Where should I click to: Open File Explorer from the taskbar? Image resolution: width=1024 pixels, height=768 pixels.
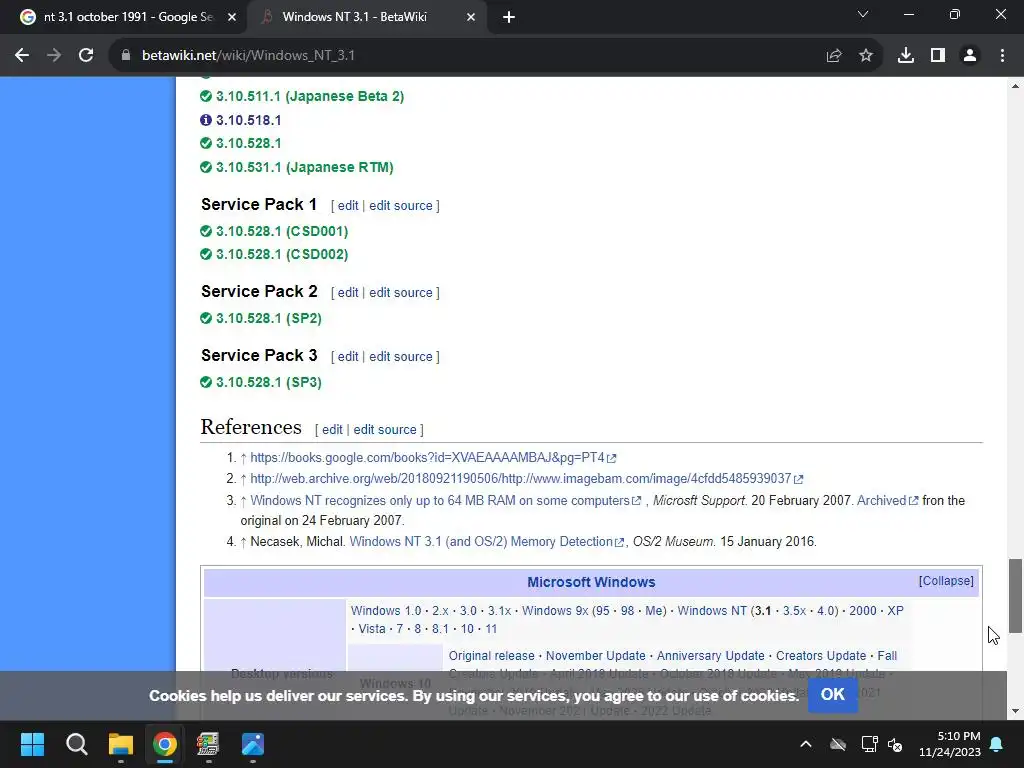click(x=121, y=744)
